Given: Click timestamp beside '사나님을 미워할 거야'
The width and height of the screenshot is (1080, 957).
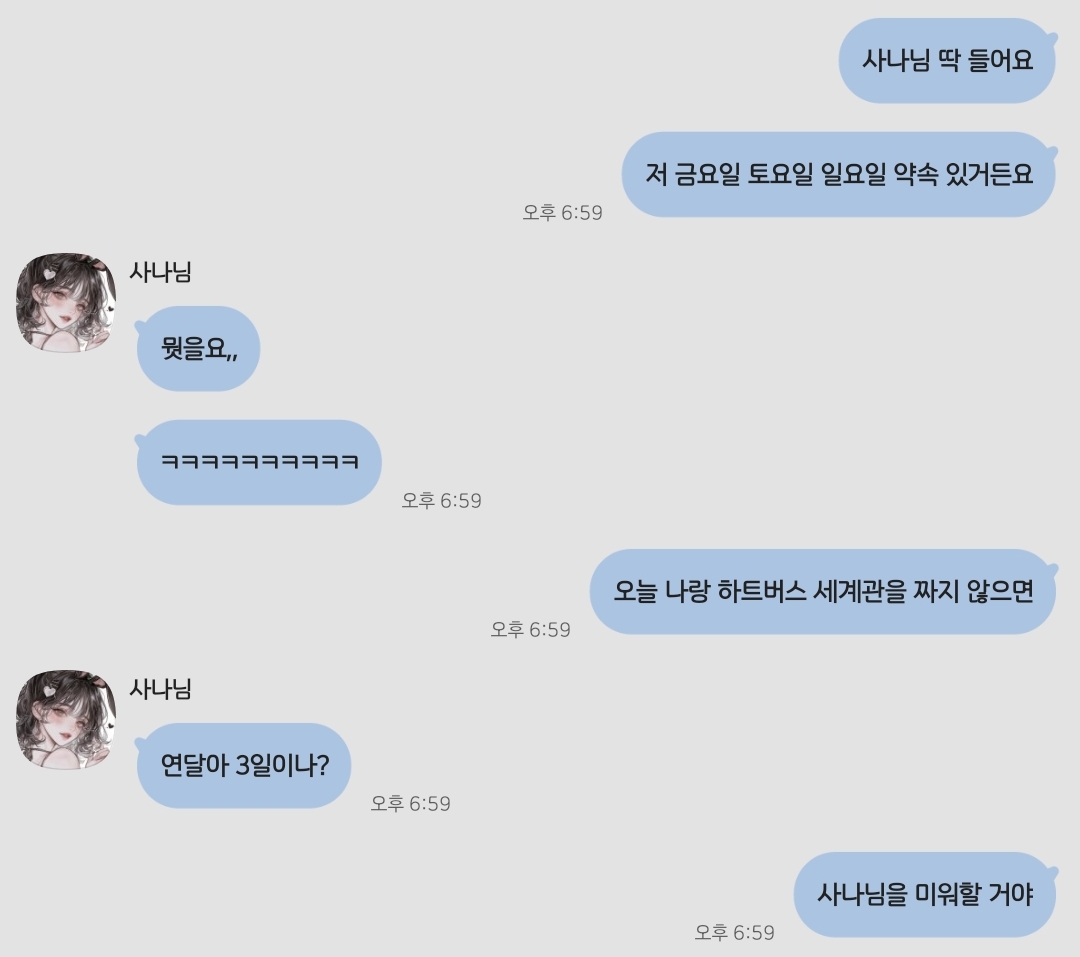Looking at the screenshot, I should coord(734,932).
